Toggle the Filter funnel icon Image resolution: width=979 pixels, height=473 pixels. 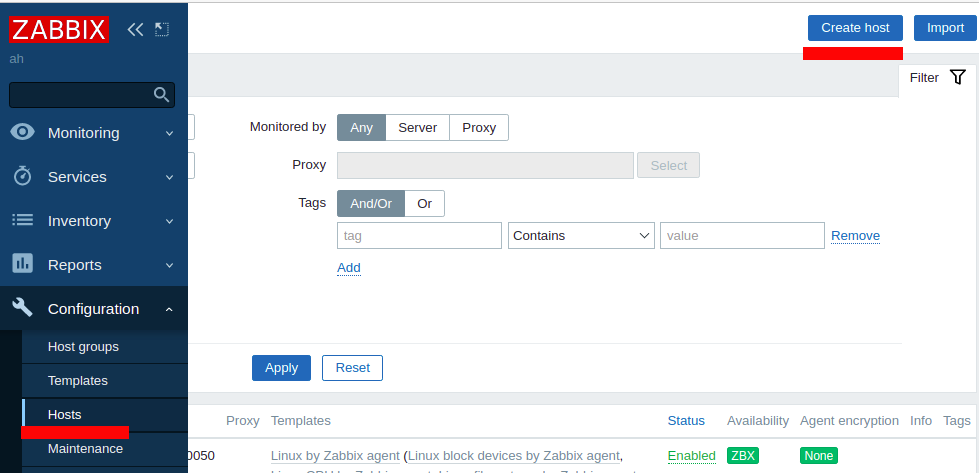958,77
